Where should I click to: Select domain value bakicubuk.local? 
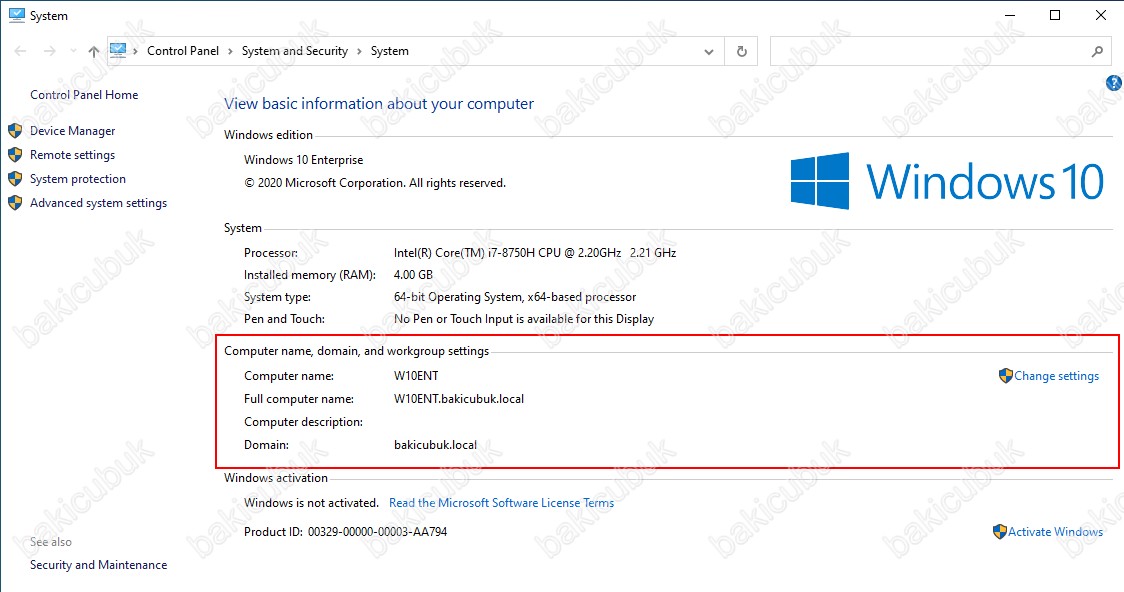point(435,444)
